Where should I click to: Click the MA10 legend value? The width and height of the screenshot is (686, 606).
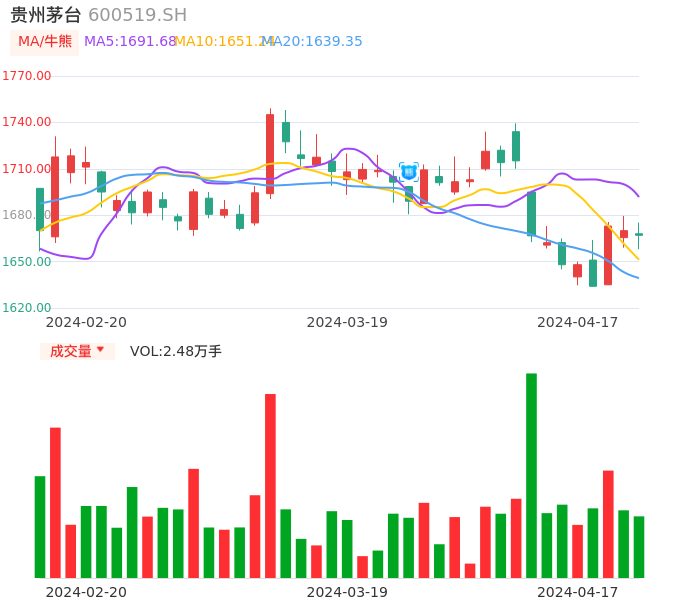[x=222, y=42]
